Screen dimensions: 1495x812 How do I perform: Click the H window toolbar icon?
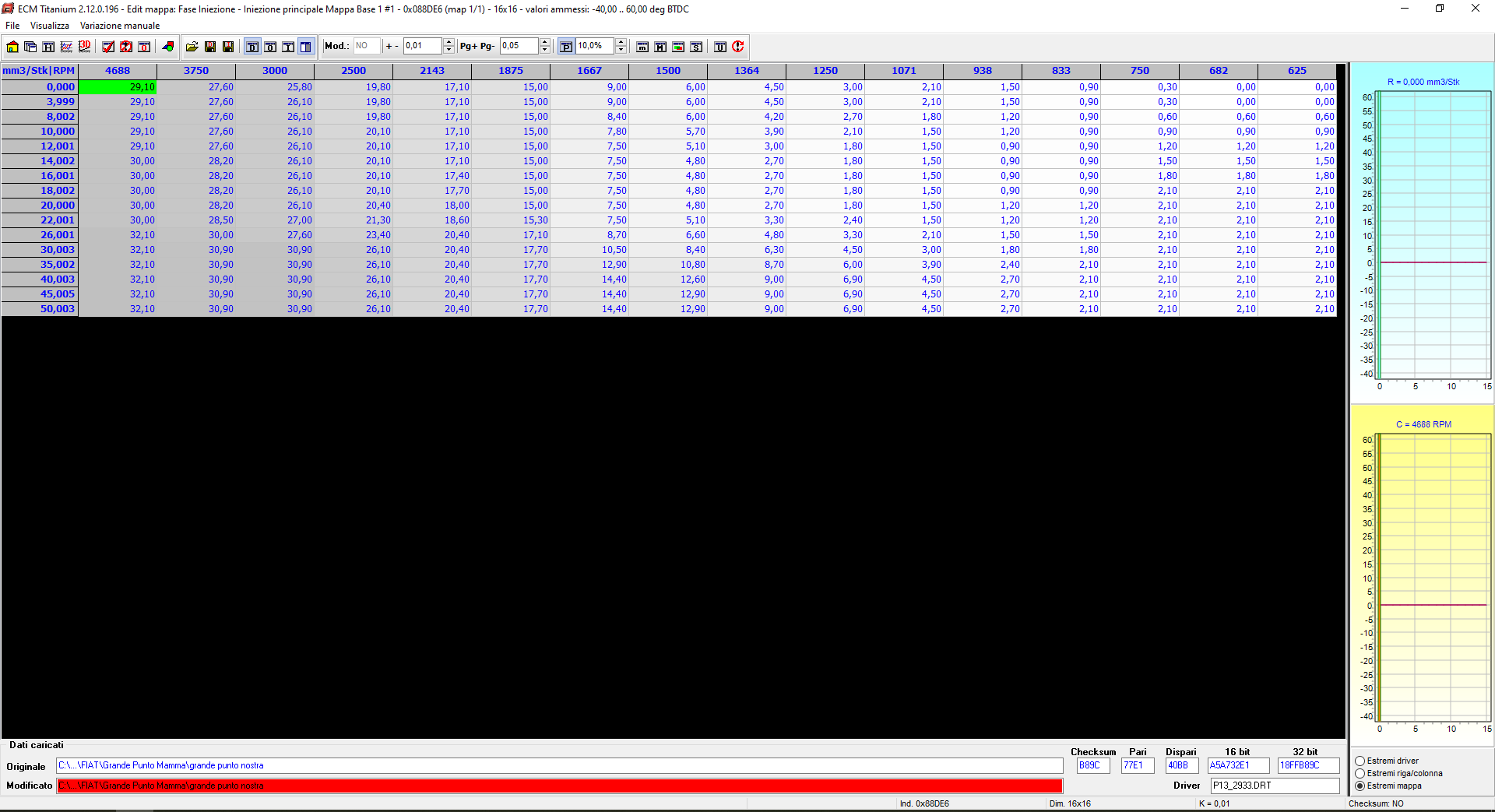48,47
